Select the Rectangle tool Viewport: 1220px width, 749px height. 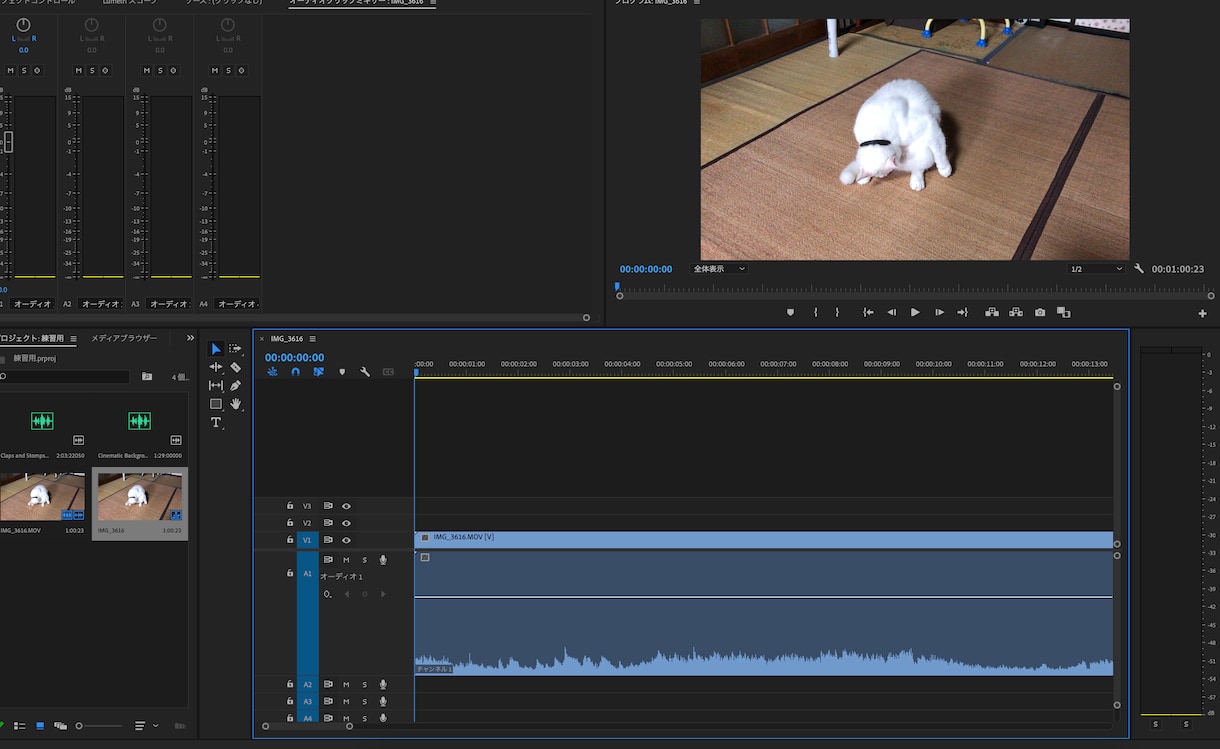tap(215, 404)
